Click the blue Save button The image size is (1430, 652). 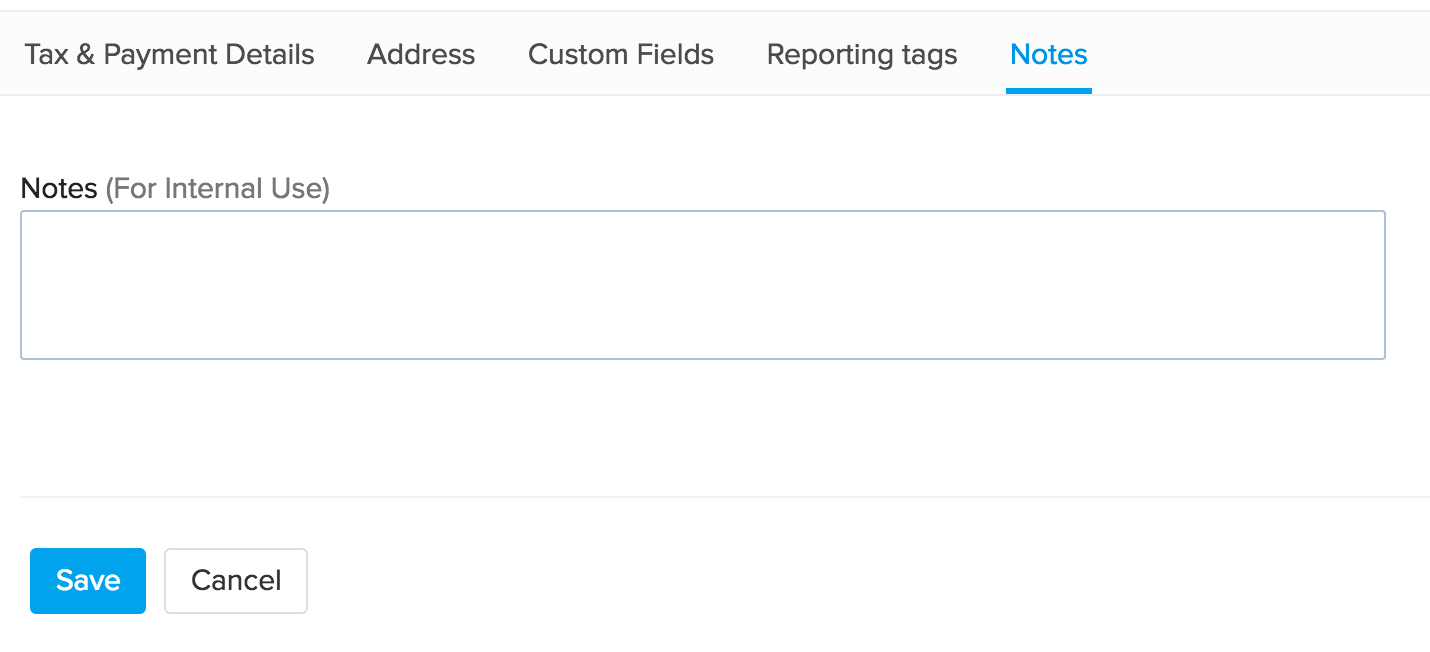click(88, 581)
